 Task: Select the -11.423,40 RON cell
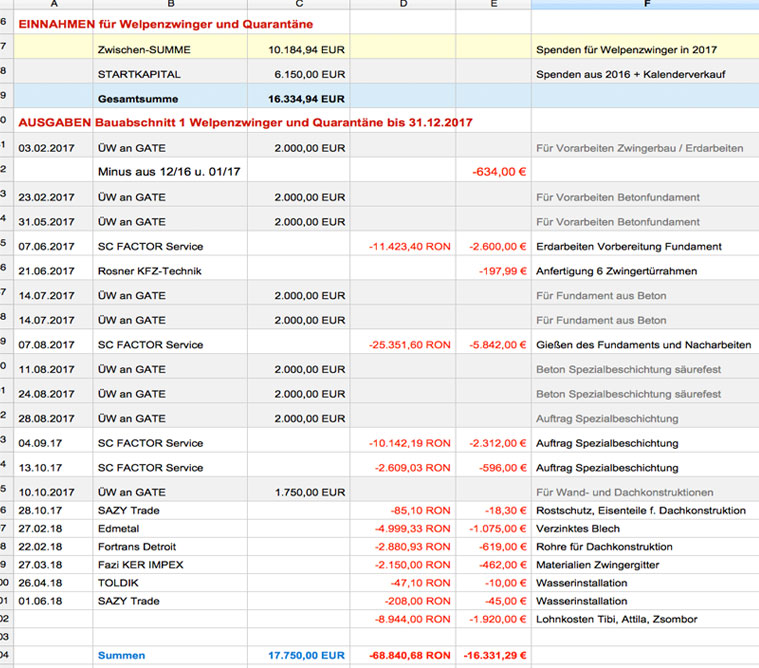403,243
